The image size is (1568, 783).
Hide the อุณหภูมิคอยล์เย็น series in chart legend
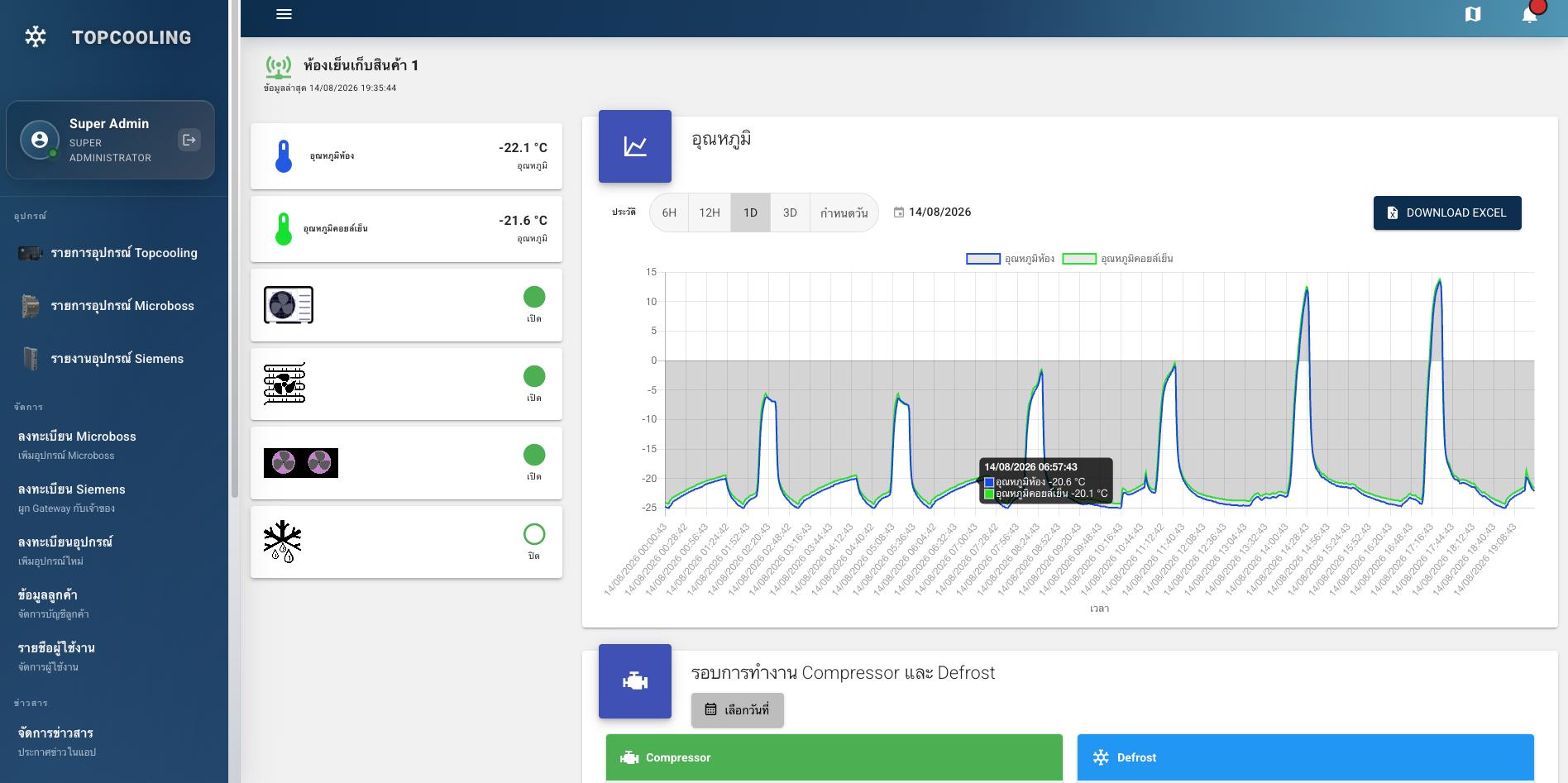click(1117, 259)
